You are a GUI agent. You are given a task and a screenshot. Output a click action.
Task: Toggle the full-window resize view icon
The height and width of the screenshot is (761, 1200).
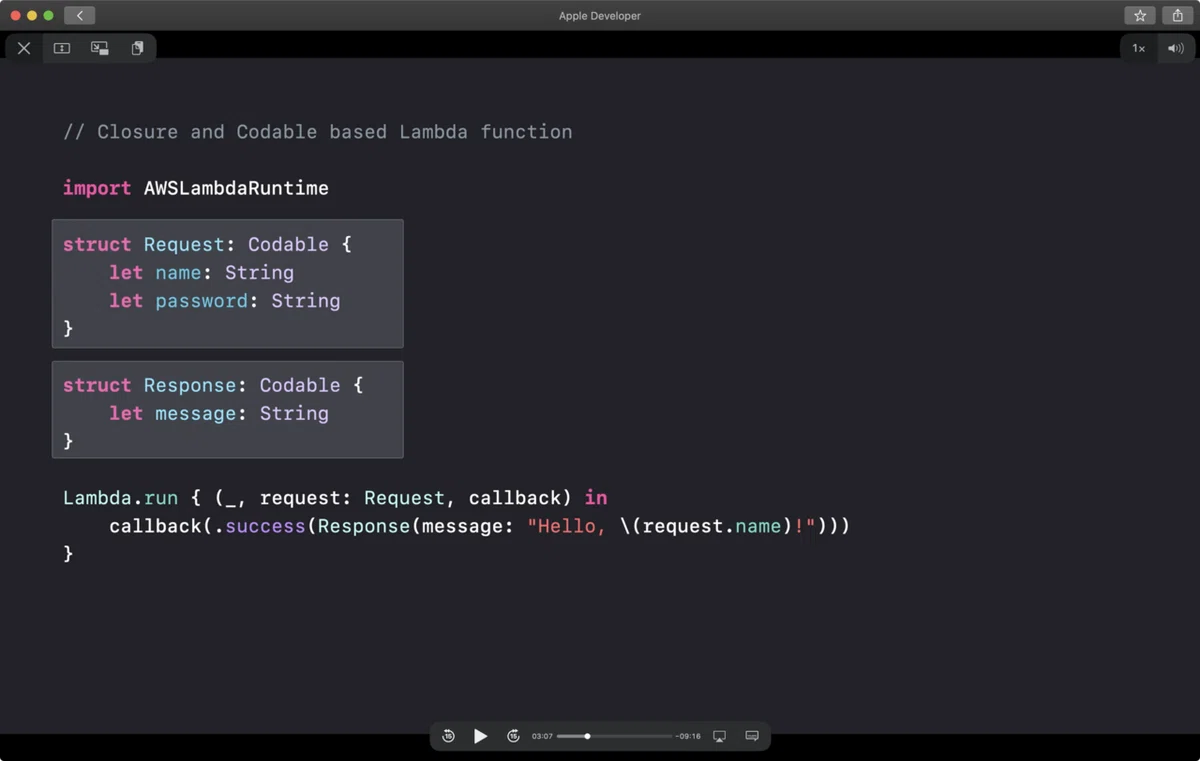(62, 48)
